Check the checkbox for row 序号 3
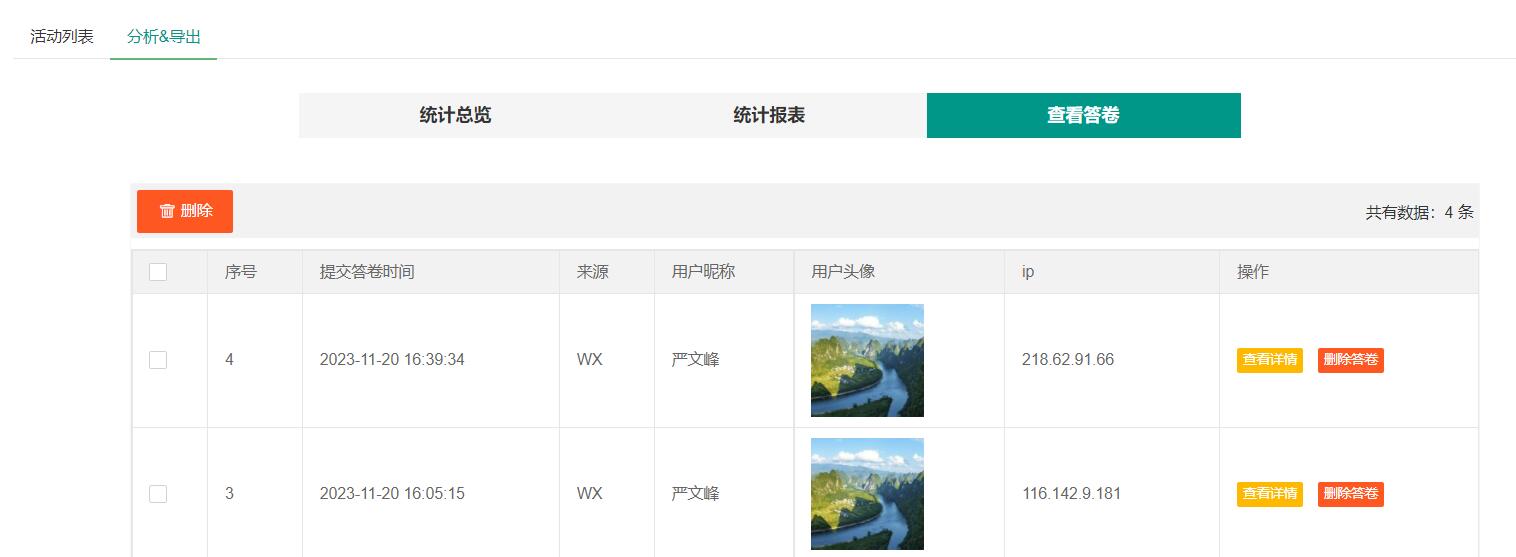The image size is (1516, 557). (158, 494)
